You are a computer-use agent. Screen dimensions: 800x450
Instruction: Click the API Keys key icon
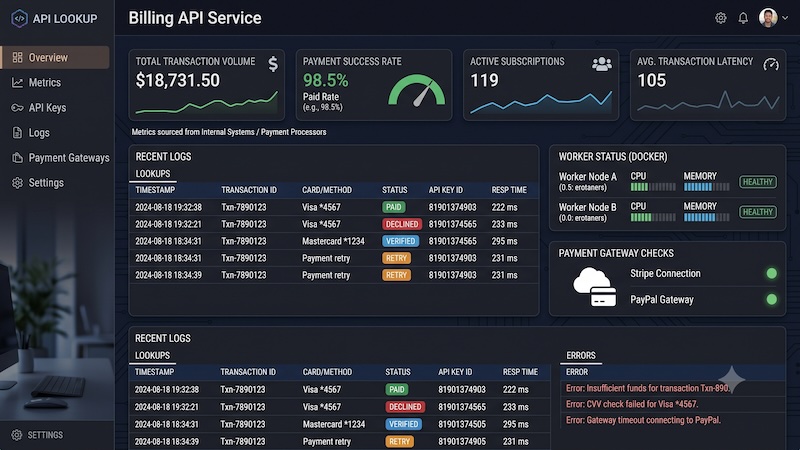17,108
